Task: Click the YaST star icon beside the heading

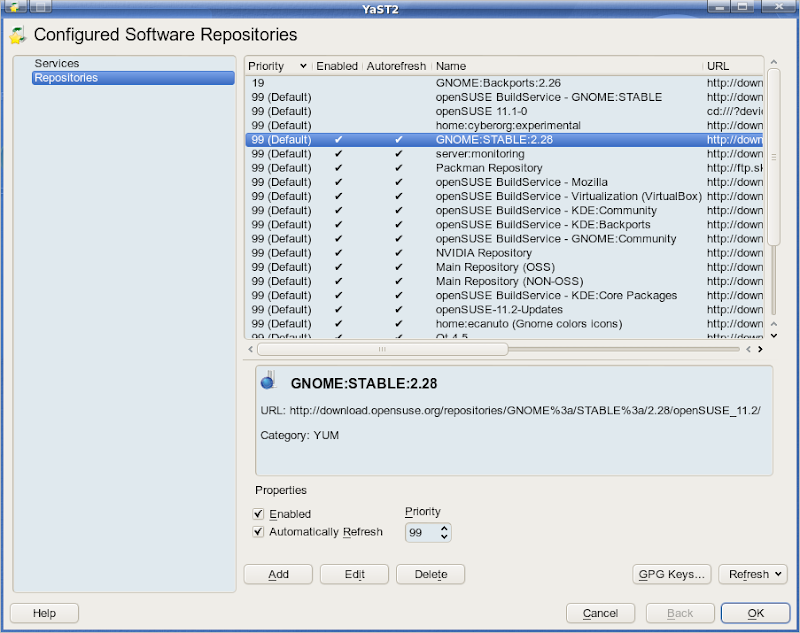Action: click(18, 35)
